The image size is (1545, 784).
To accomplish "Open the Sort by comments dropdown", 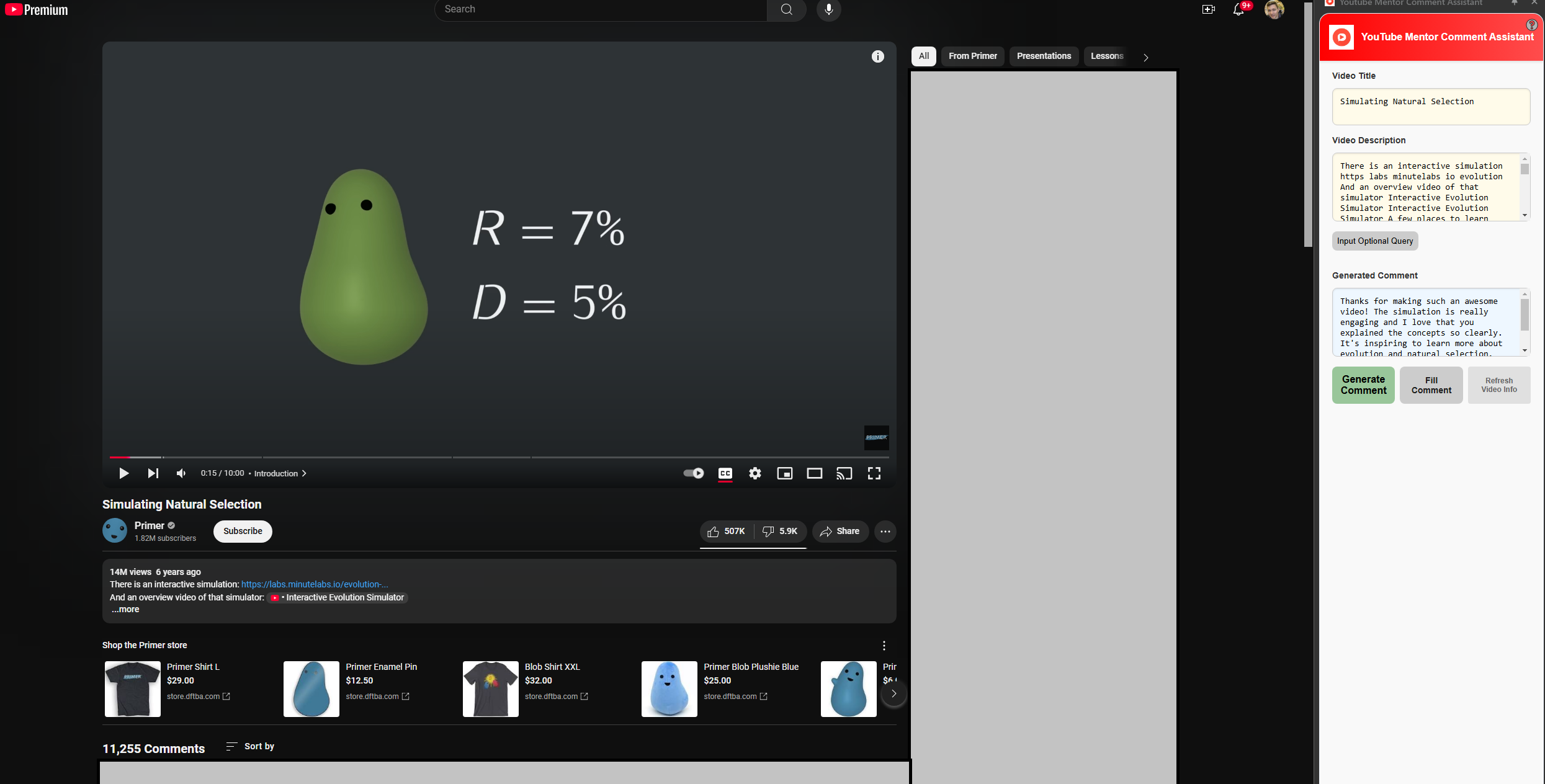I will pyautogui.click(x=251, y=746).
